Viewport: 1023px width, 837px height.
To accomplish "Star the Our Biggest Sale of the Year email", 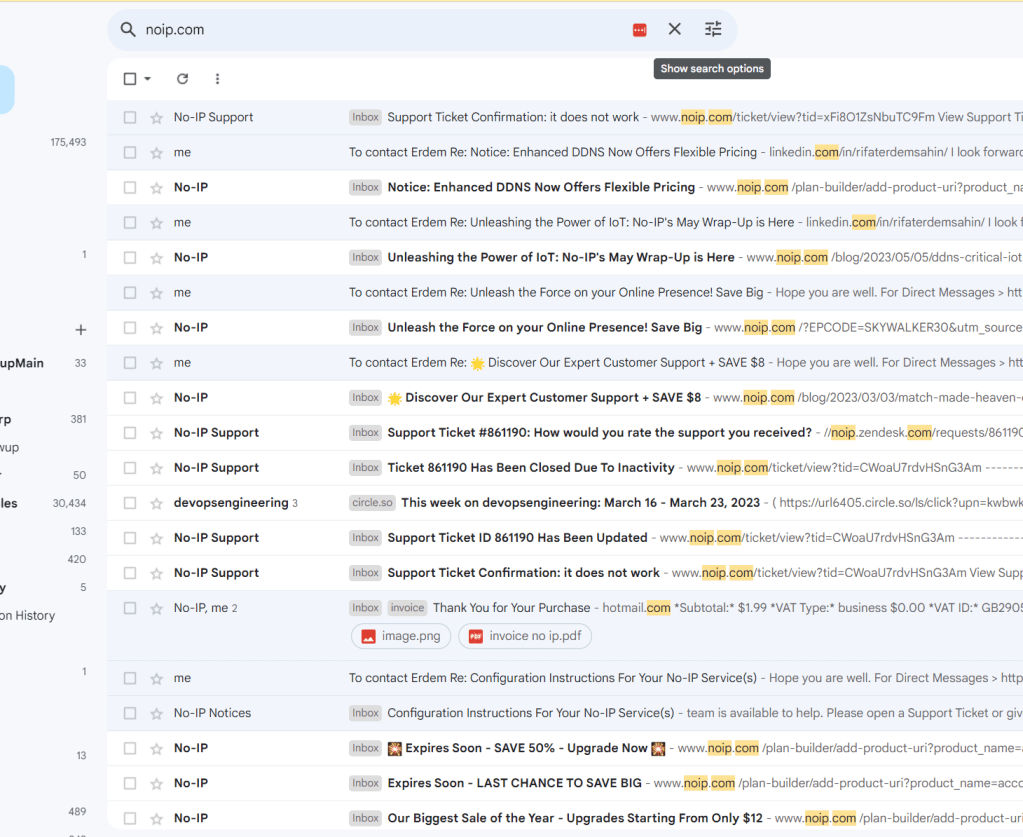I will click(x=157, y=819).
